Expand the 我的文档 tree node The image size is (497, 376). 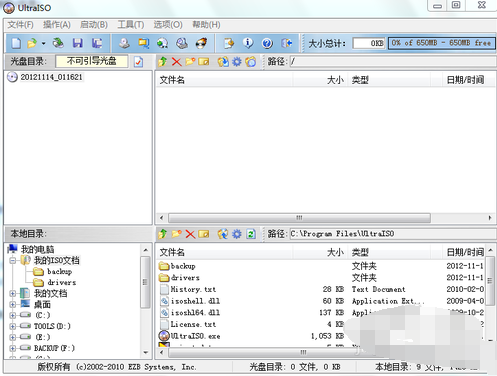click(x=13, y=294)
